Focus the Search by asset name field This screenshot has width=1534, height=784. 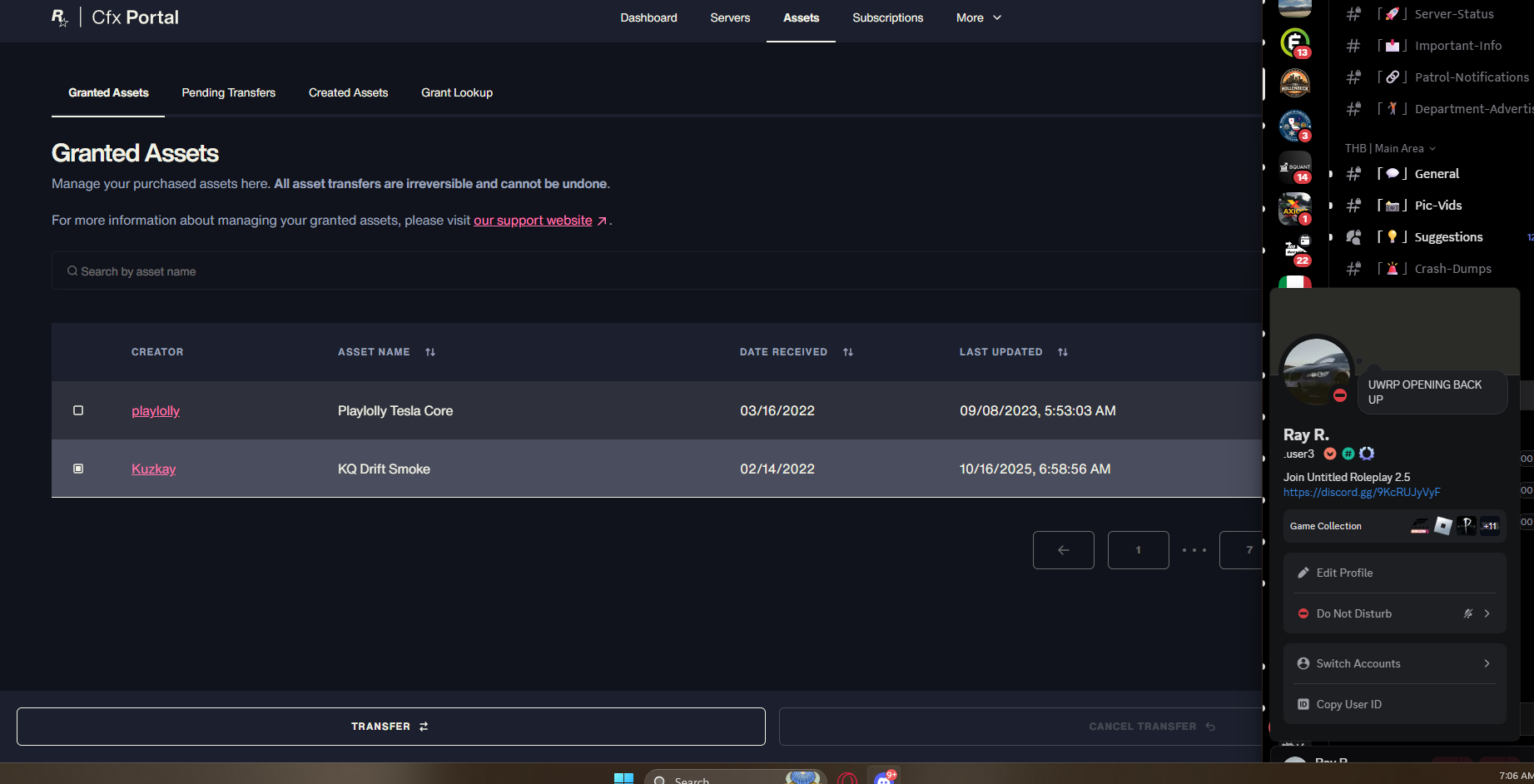(x=658, y=271)
